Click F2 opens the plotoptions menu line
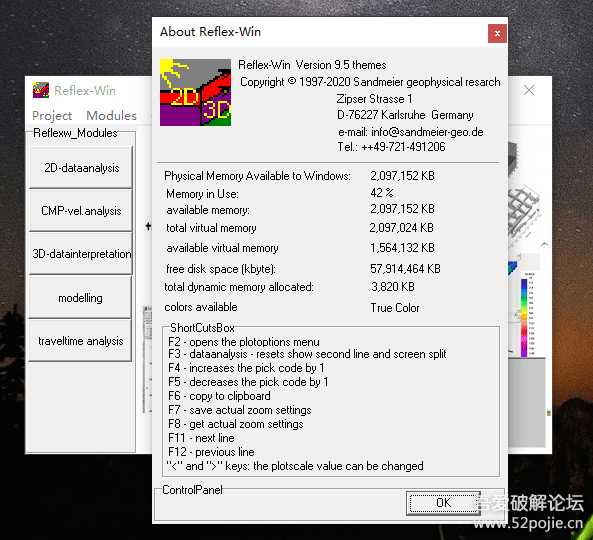Screen dimensions: 593x540 [x=244, y=342]
